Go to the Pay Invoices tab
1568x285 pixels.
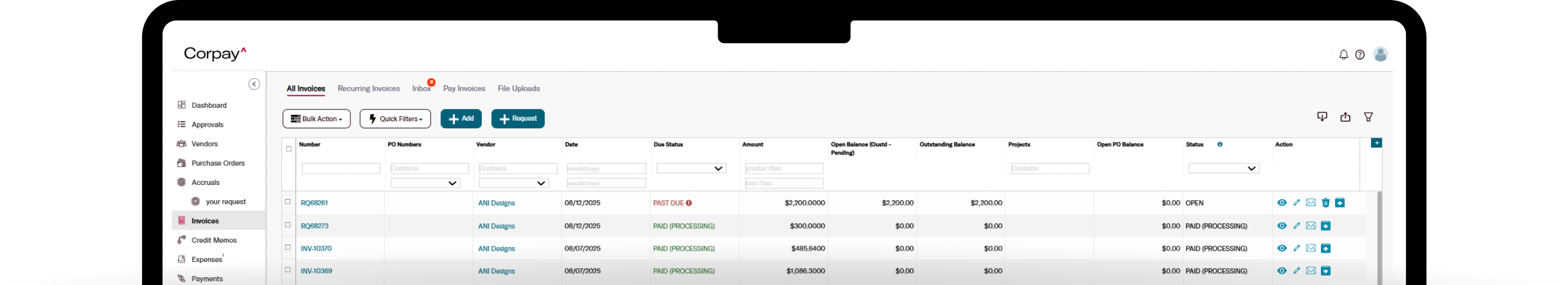pyautogui.click(x=464, y=89)
